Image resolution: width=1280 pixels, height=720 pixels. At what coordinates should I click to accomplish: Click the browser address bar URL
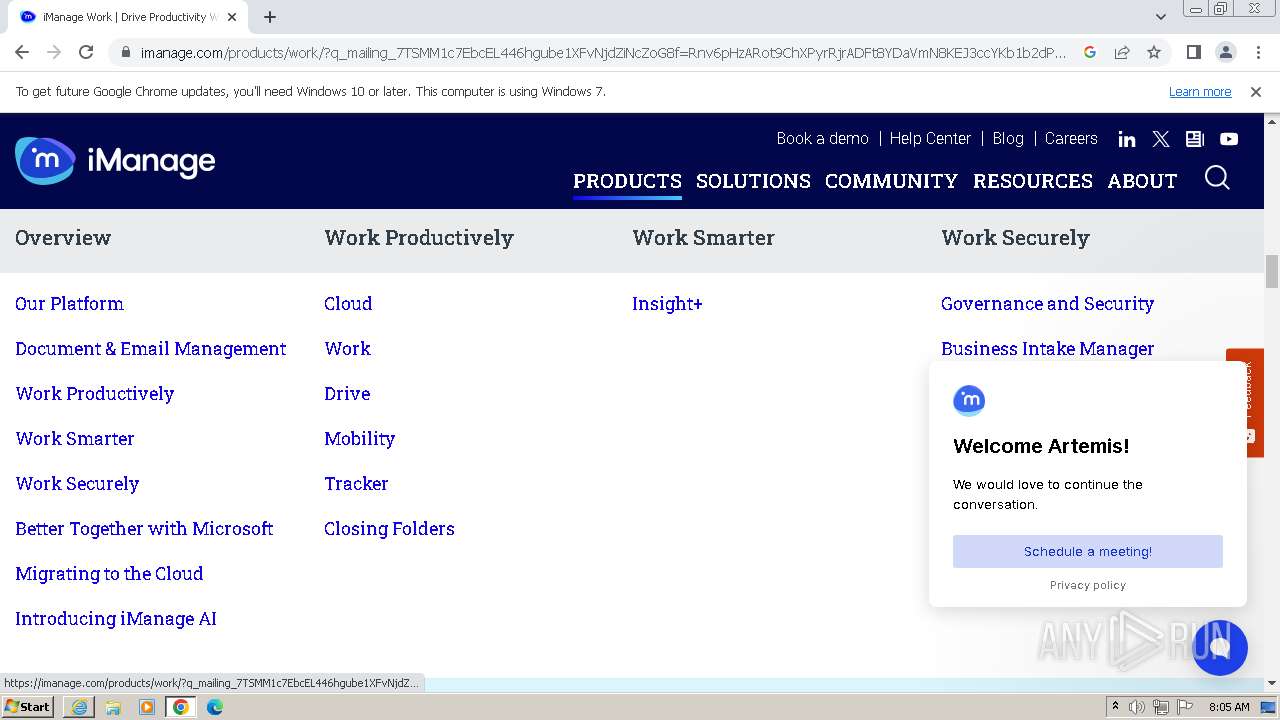[x=603, y=53]
